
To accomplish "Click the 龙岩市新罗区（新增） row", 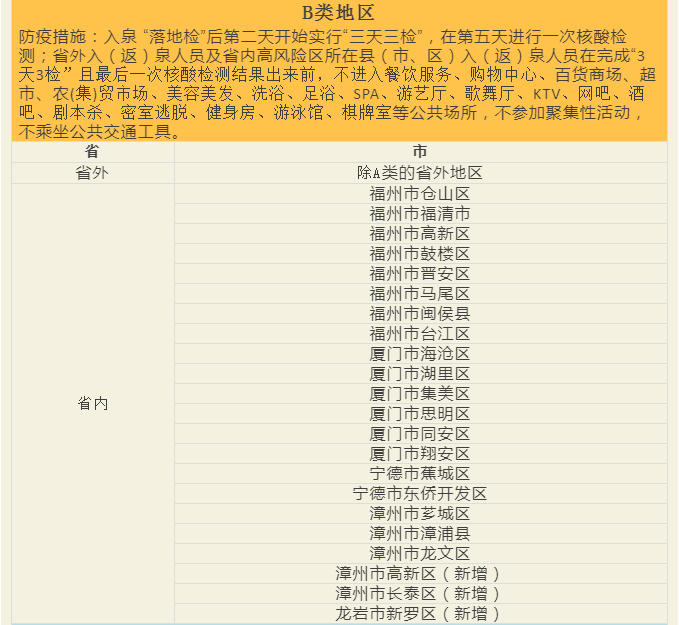I will click(420, 613).
